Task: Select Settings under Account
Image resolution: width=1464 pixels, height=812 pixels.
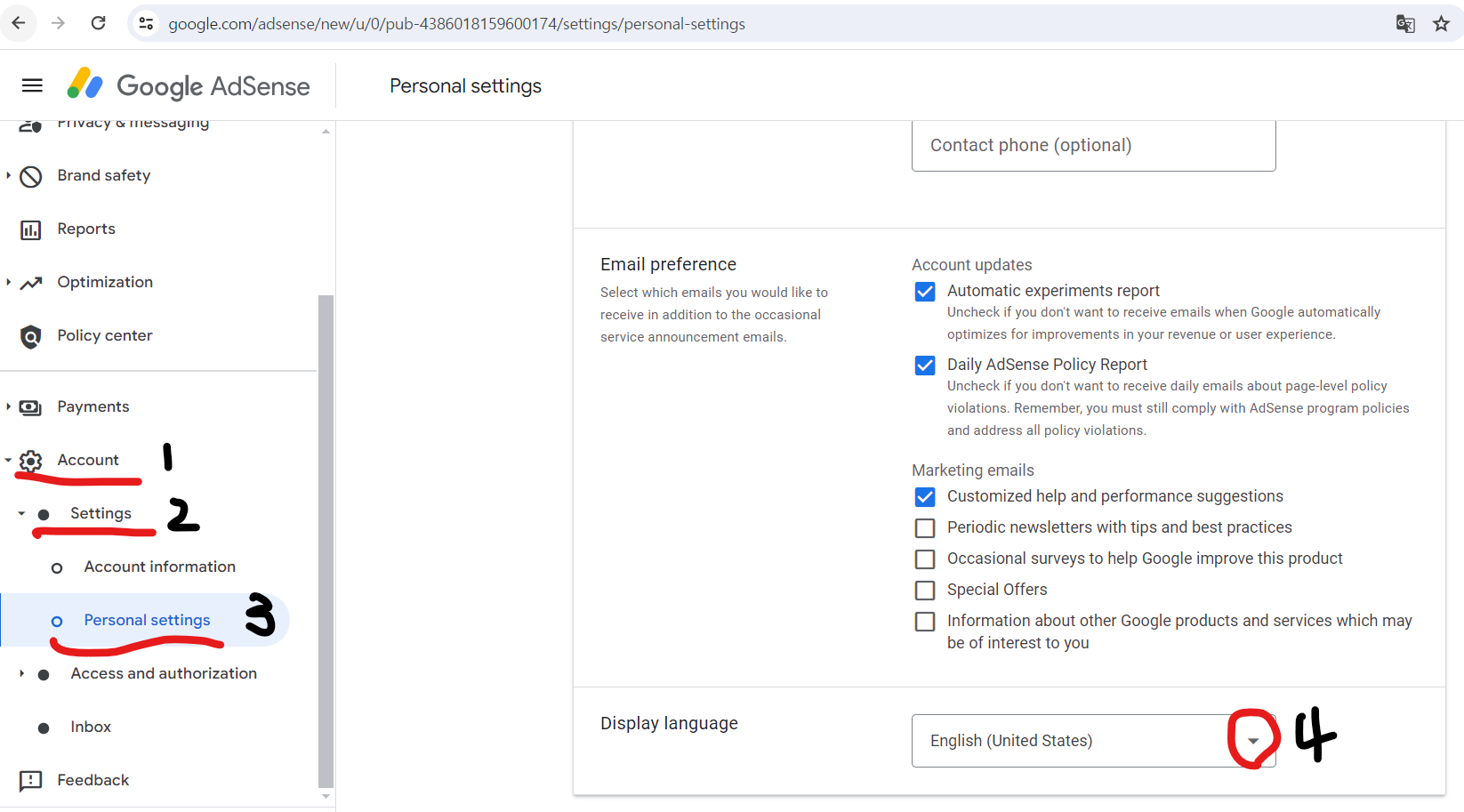Action: point(101,513)
